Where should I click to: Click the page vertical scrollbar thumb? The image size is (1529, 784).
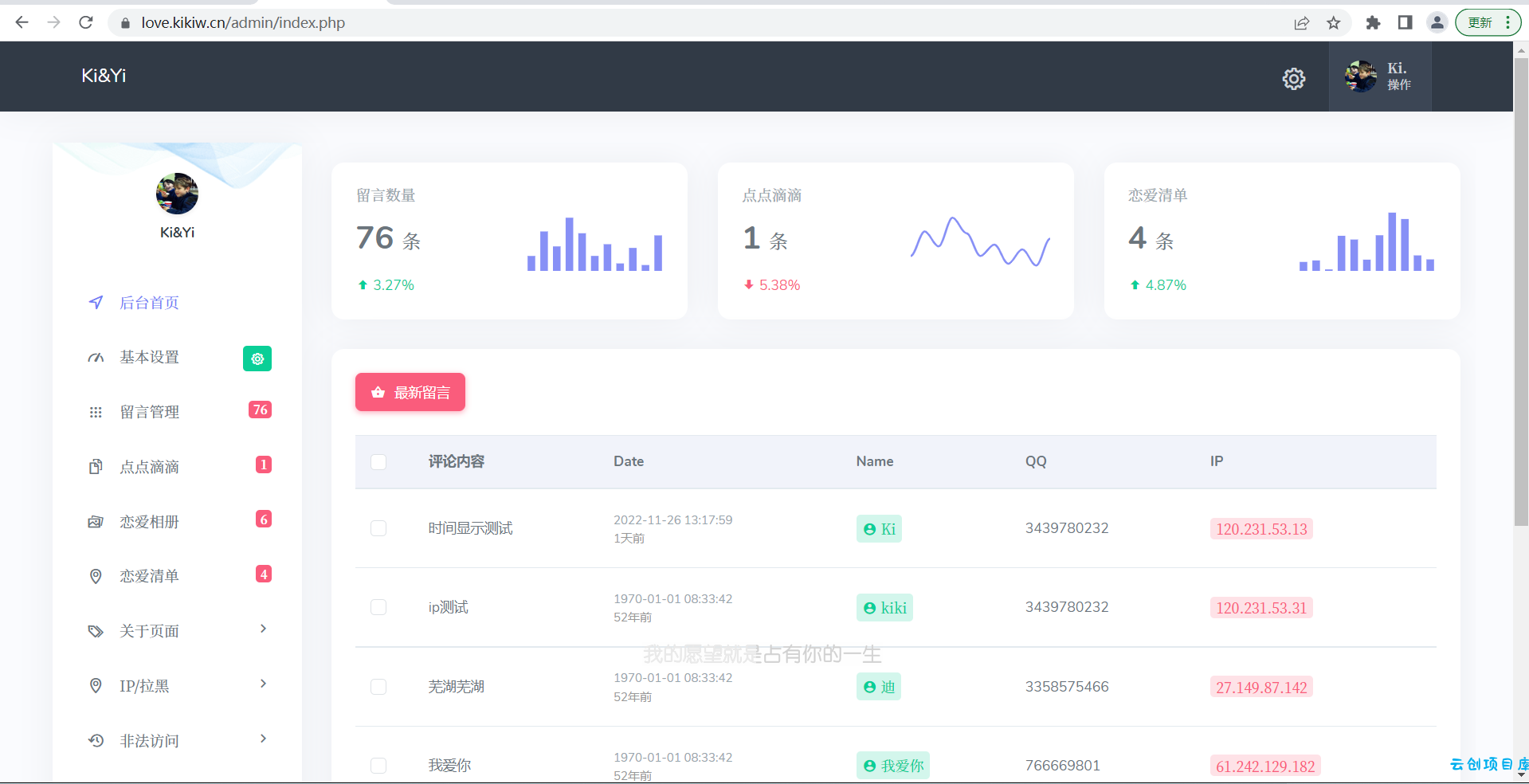pyautogui.click(x=1521, y=292)
